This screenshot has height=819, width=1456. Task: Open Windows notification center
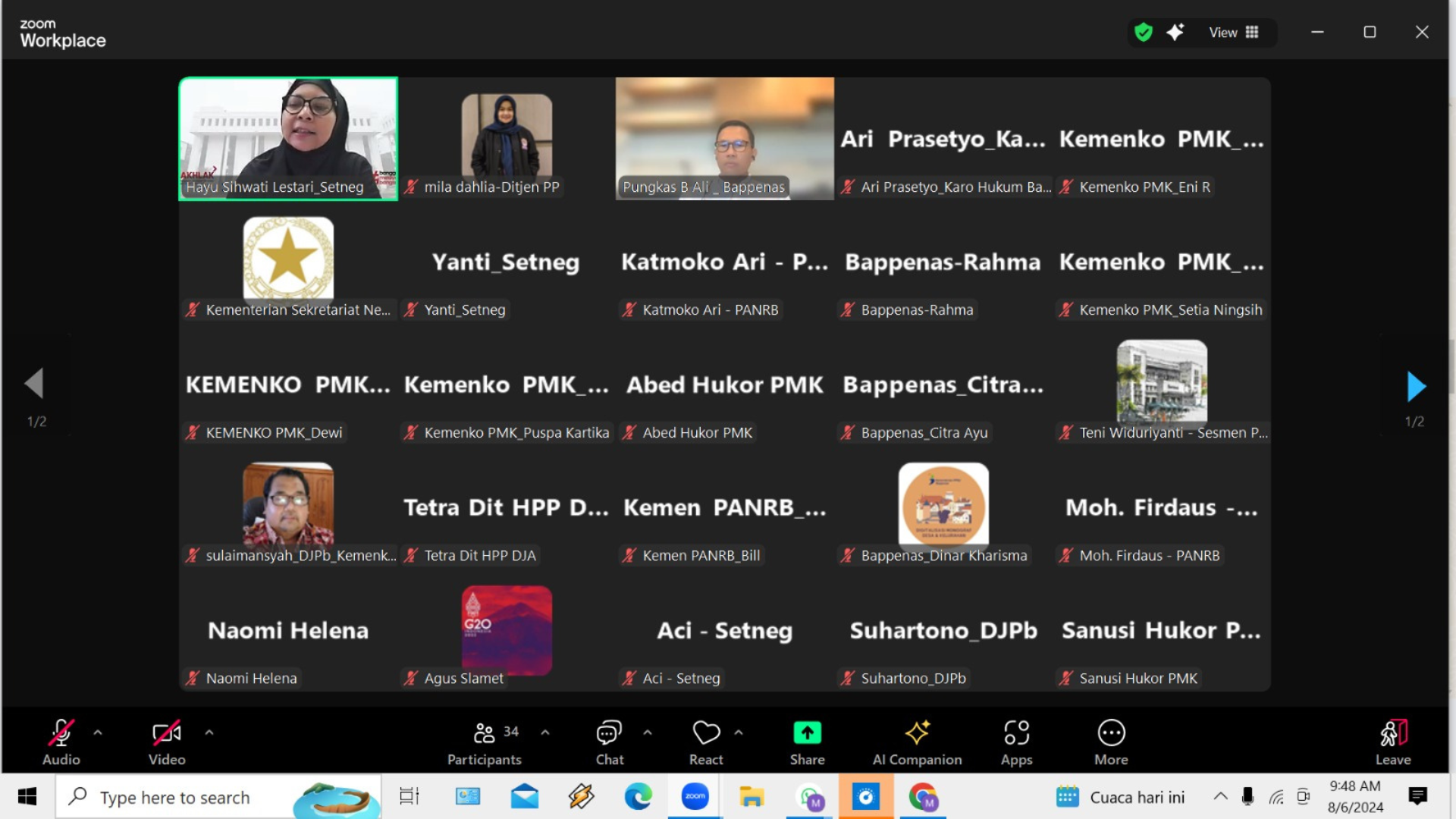coord(1417,796)
